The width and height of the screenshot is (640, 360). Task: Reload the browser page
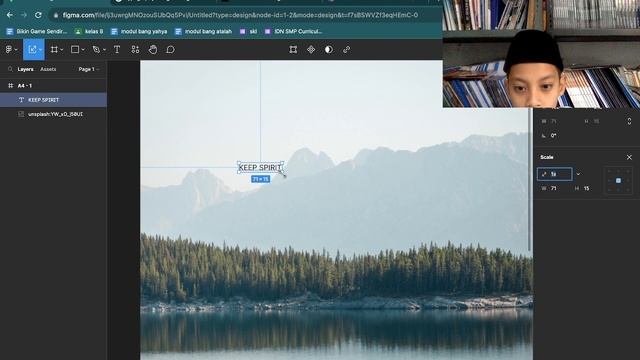[x=38, y=15]
